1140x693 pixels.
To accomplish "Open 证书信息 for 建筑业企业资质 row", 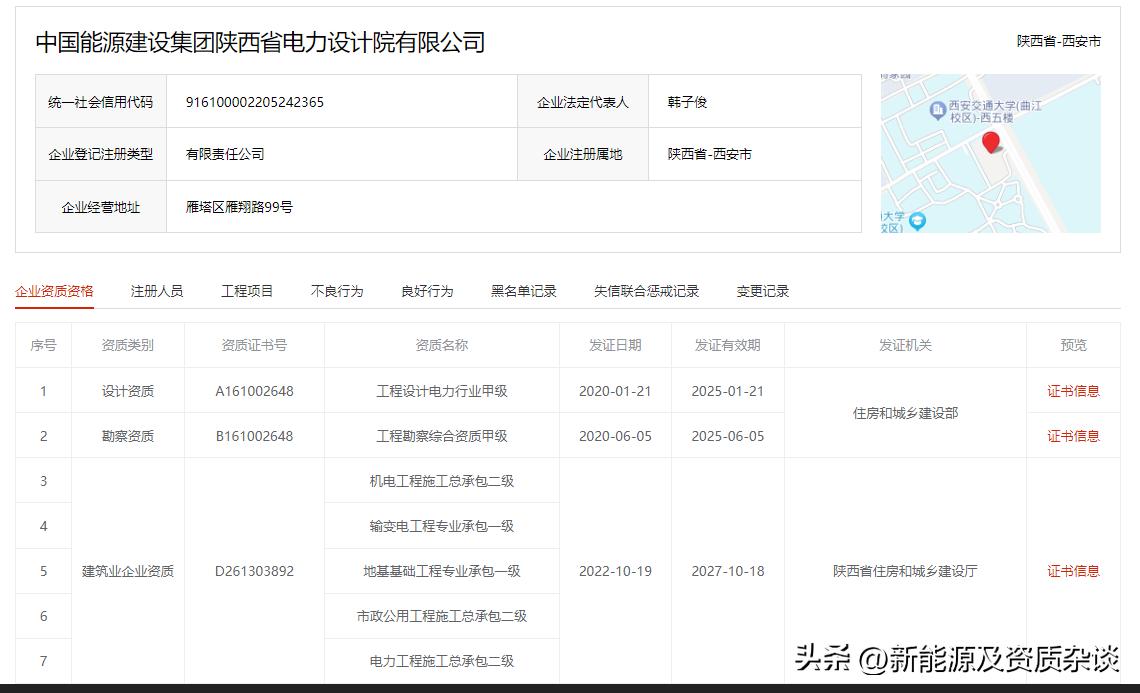I will [x=1072, y=570].
